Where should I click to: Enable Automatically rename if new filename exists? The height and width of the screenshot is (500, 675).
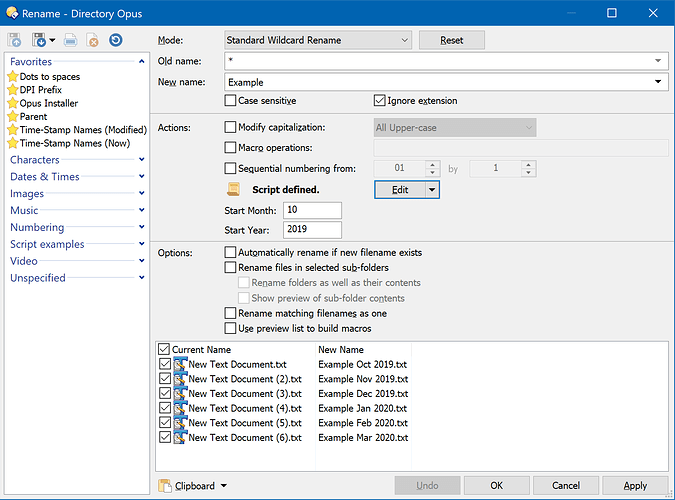230,252
